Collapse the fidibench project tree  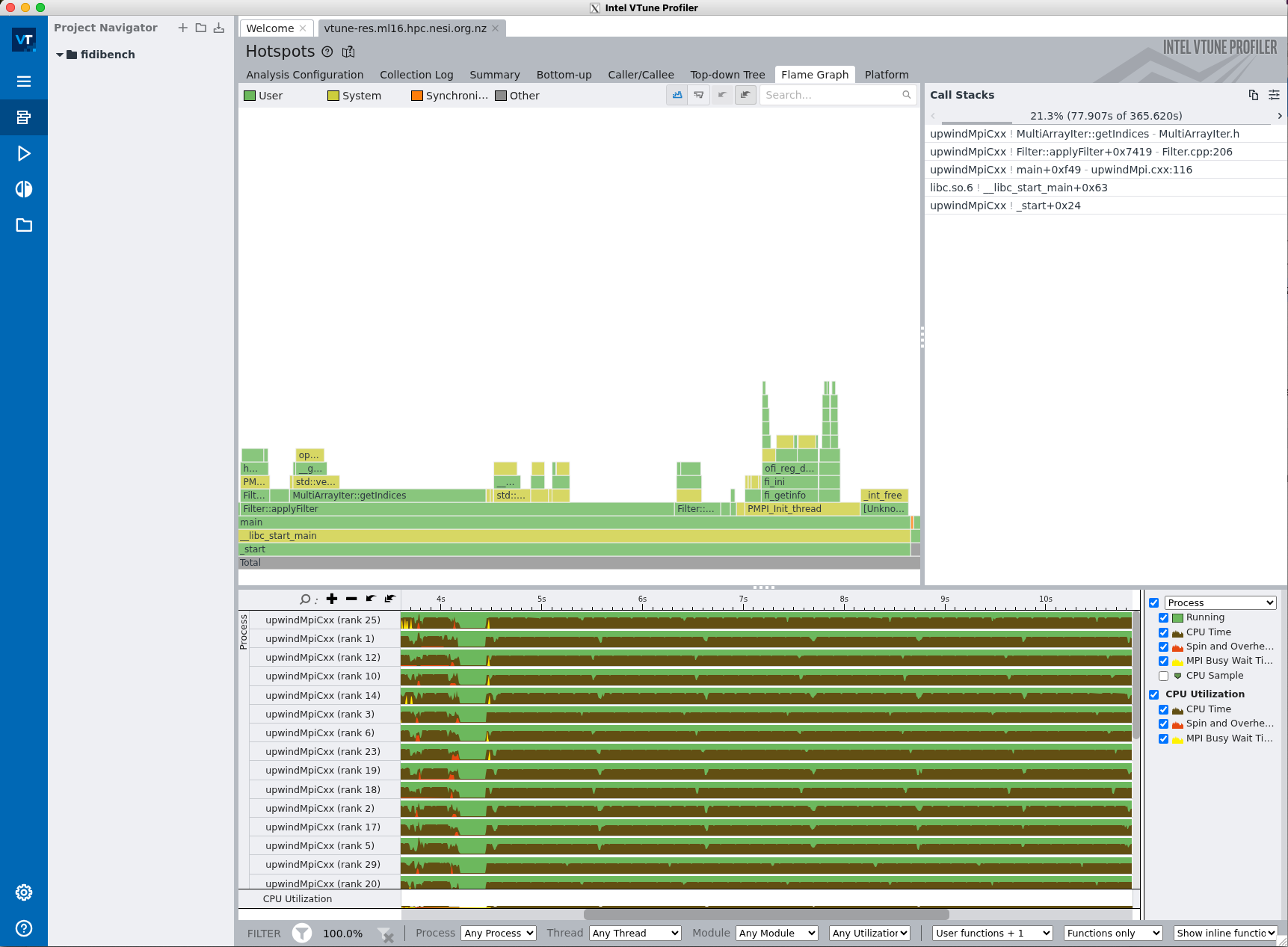60,54
